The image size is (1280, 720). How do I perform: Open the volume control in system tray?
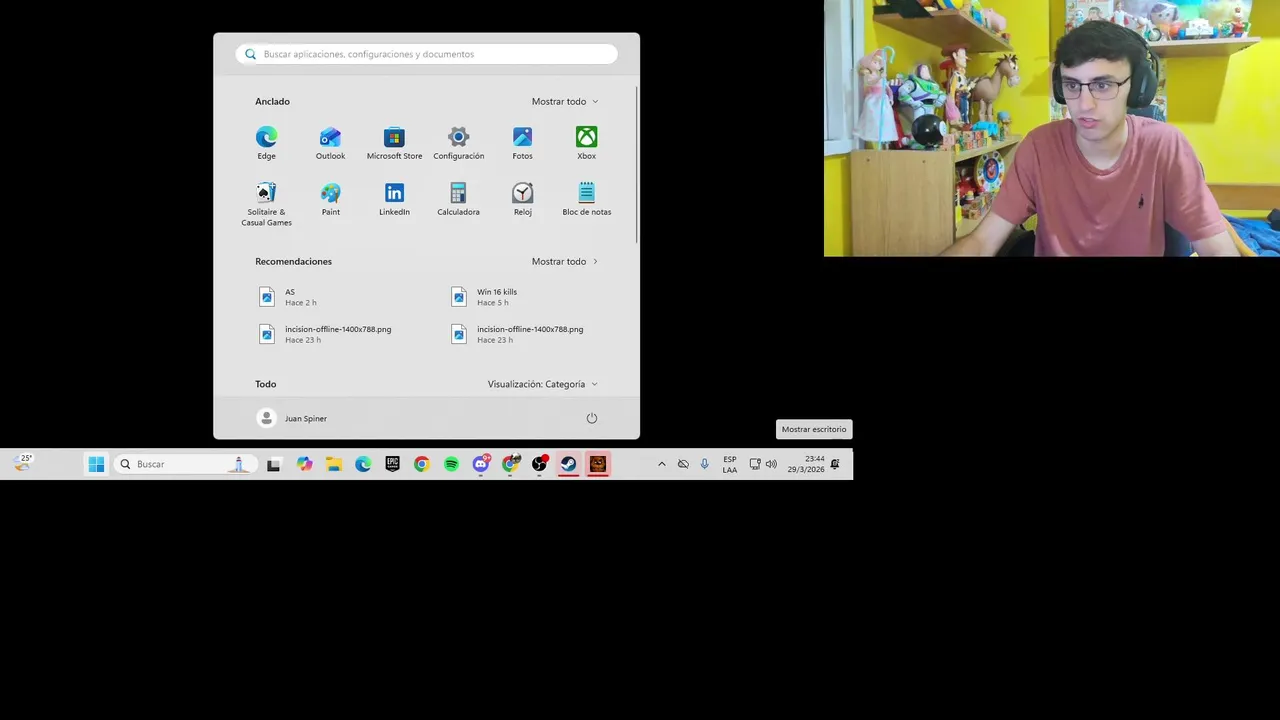tap(771, 464)
